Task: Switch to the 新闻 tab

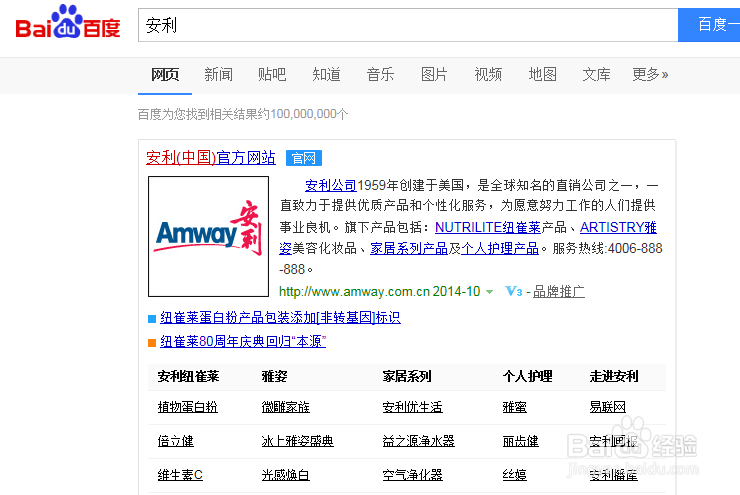Action: [218, 75]
